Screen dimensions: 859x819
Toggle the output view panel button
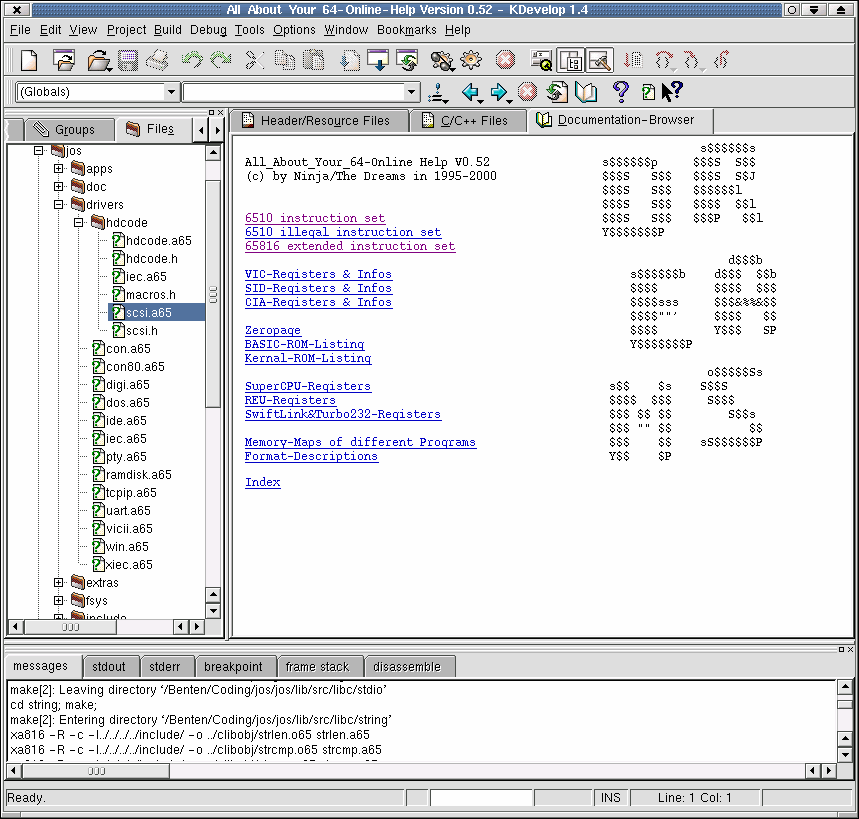click(599, 60)
